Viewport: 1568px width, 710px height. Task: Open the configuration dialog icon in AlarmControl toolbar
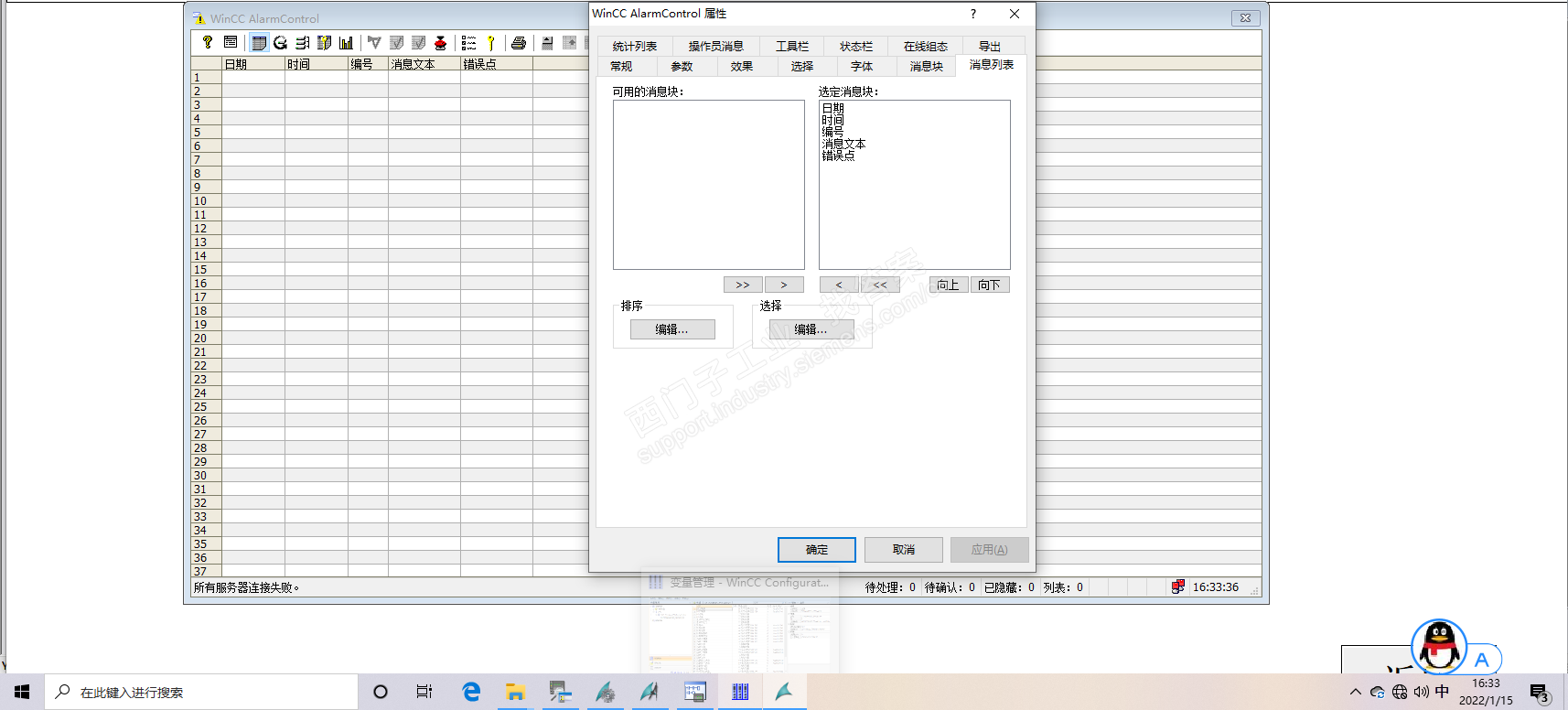(231, 42)
